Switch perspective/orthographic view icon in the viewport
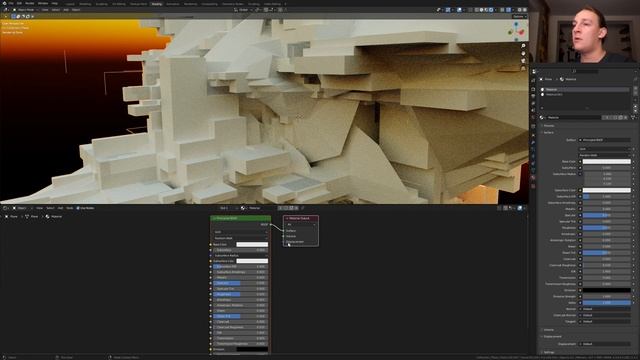The image size is (640, 360). point(523,68)
